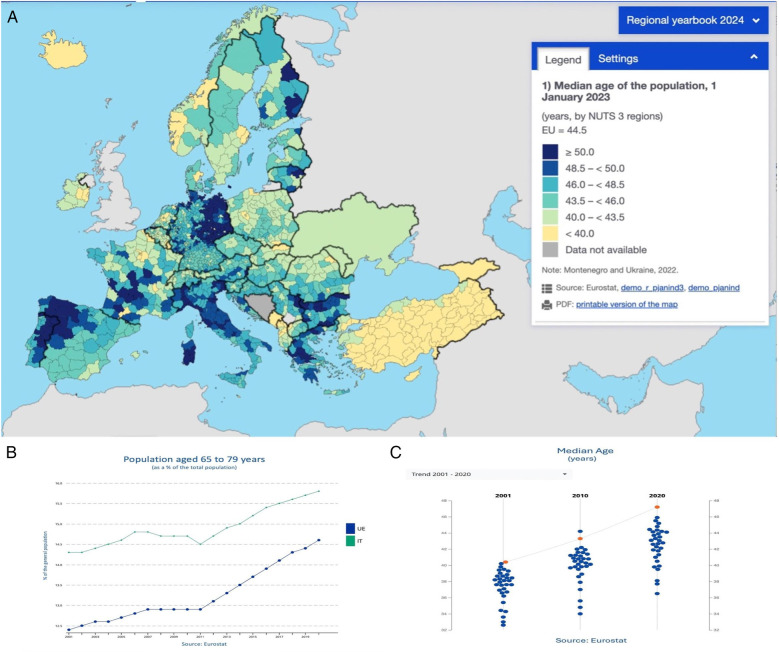Click the 2010 column header label
The height and width of the screenshot is (652, 779).
(x=580, y=495)
